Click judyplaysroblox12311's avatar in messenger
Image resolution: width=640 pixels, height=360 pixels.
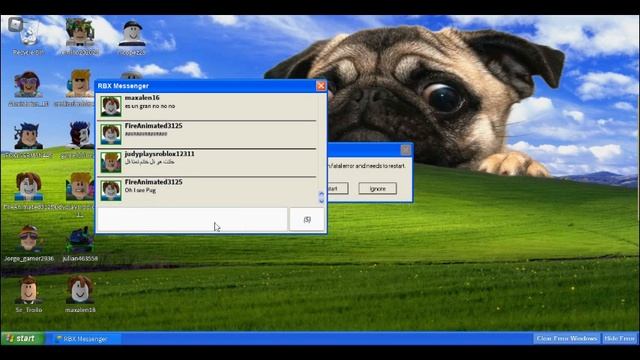(111, 162)
